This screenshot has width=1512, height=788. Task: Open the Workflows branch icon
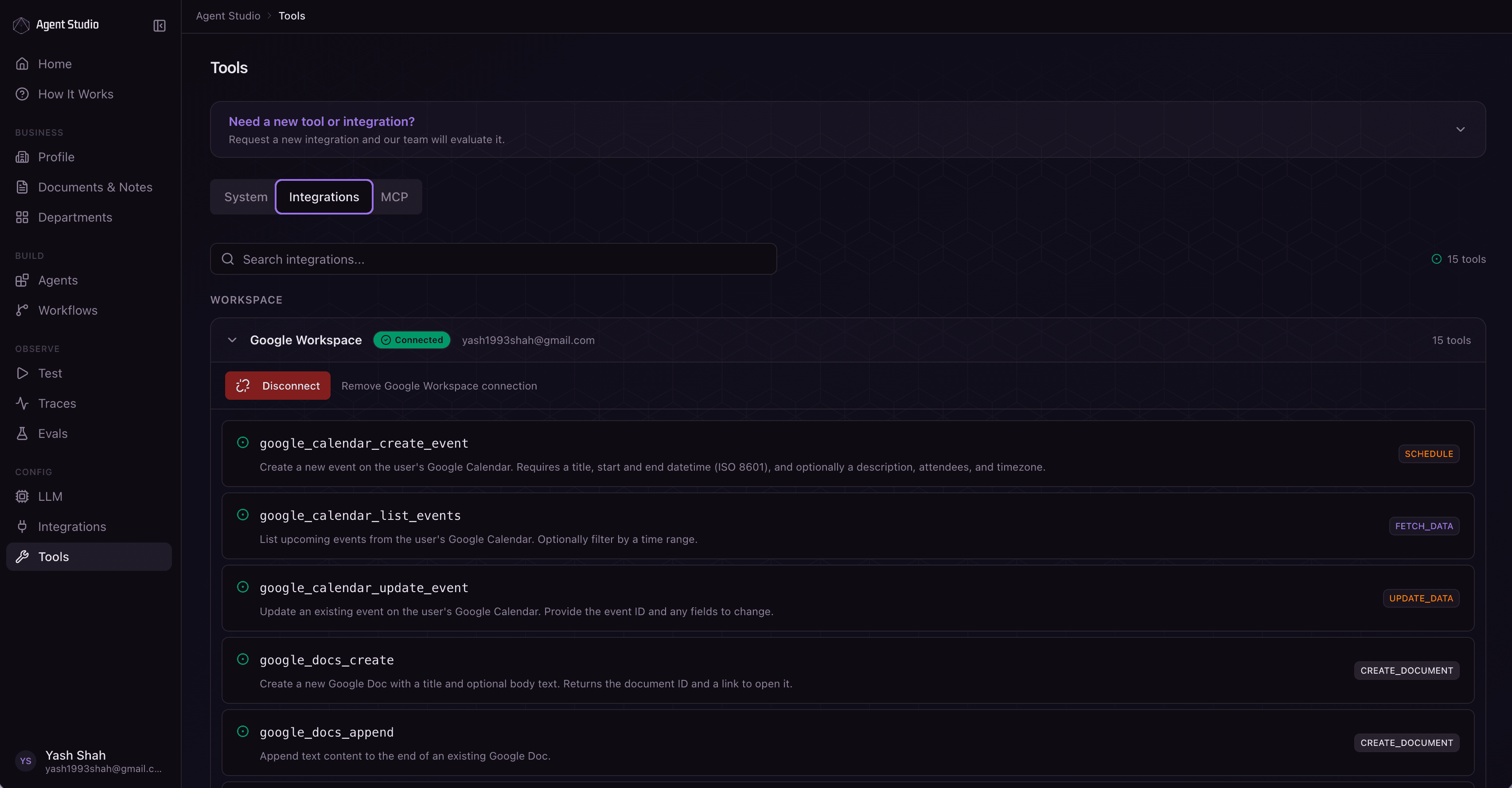point(22,310)
